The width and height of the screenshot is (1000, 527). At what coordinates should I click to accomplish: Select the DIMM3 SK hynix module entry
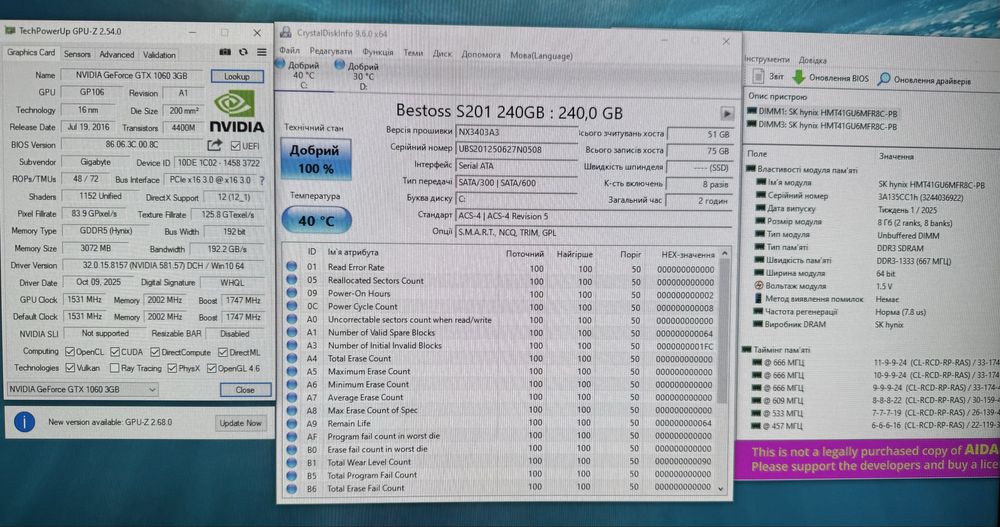click(x=822, y=126)
